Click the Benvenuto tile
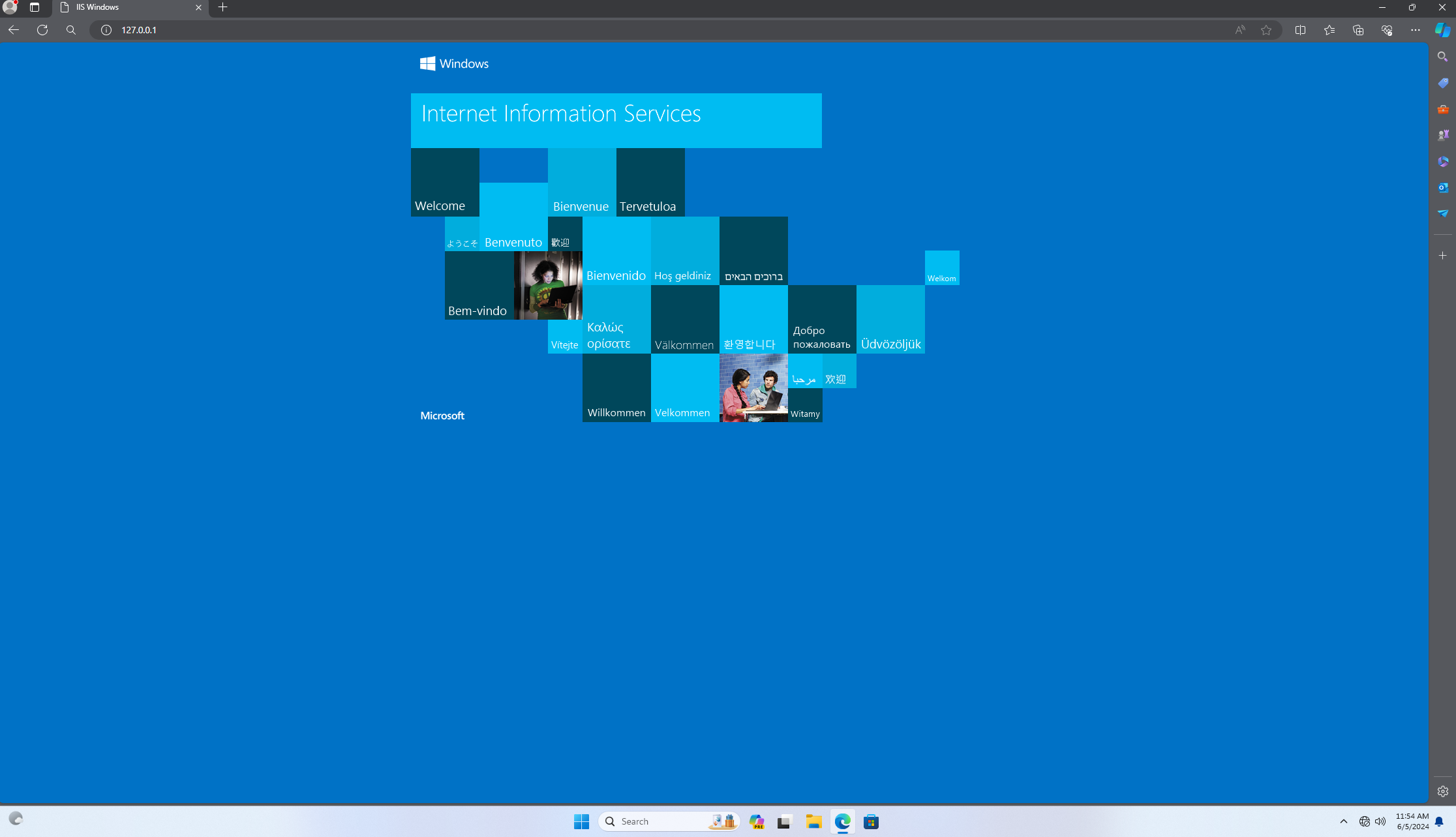1456x837 pixels. pyautogui.click(x=513, y=217)
